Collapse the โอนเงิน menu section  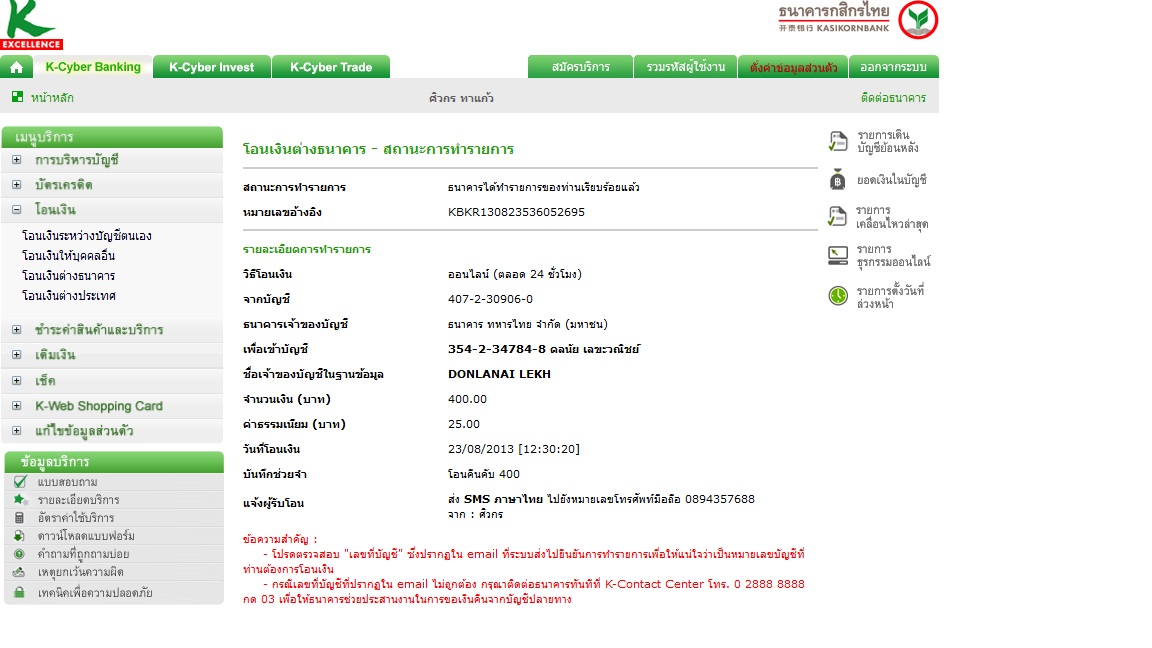point(16,209)
